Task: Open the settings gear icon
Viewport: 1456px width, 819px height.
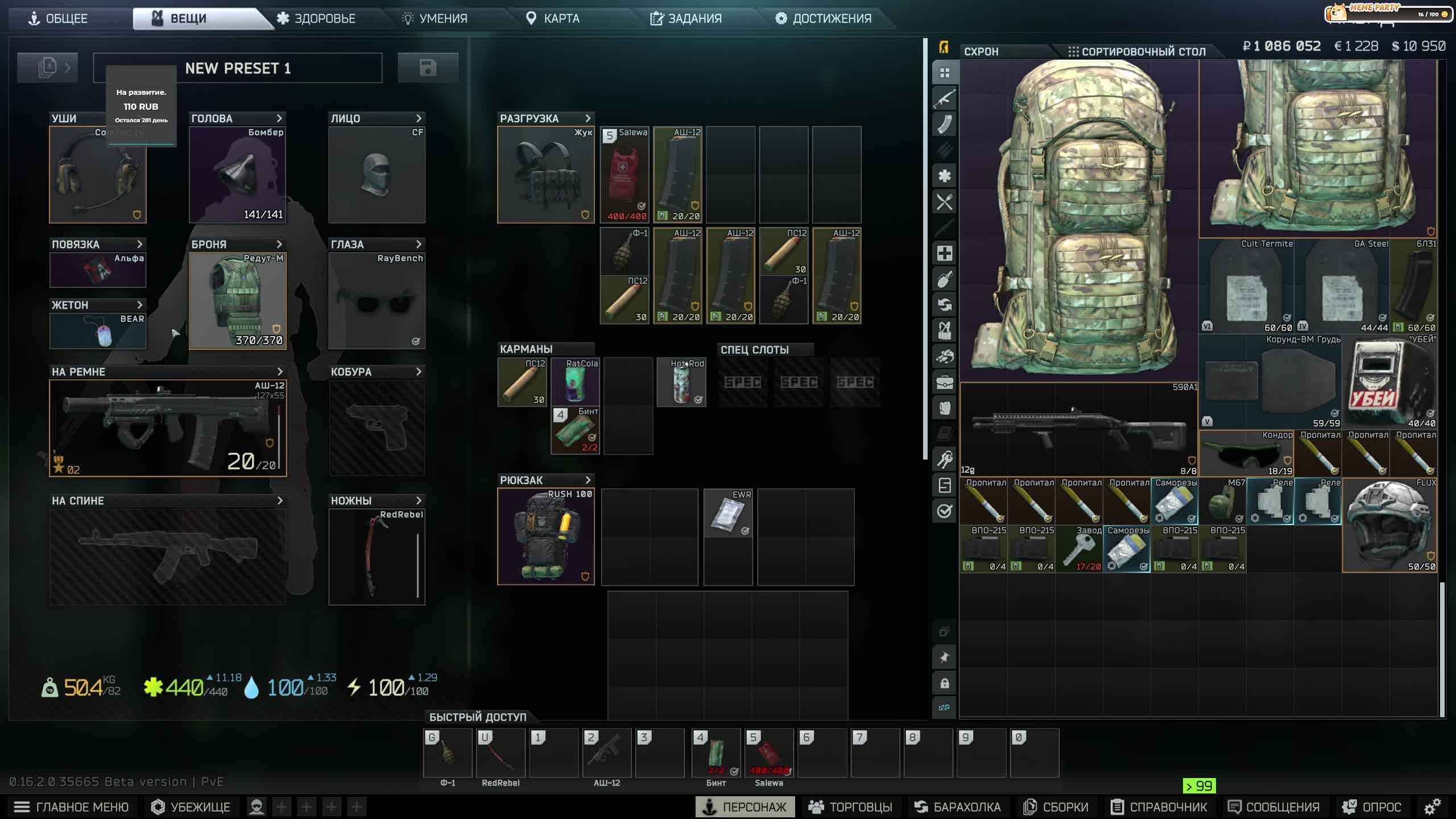Action: (x=1432, y=806)
